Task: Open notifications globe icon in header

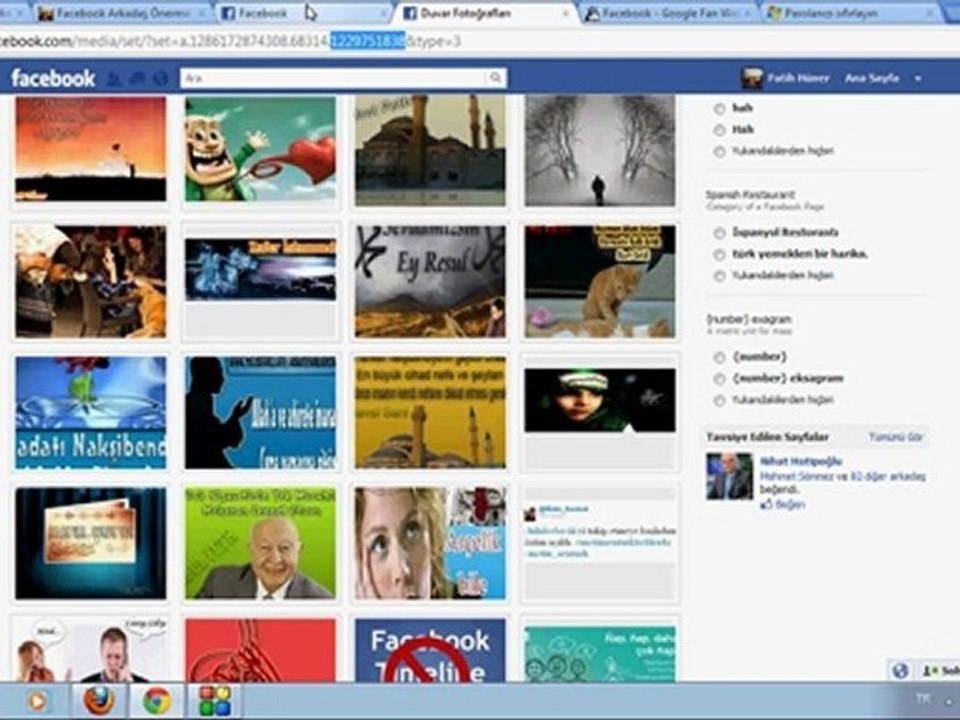Action: coord(160,78)
